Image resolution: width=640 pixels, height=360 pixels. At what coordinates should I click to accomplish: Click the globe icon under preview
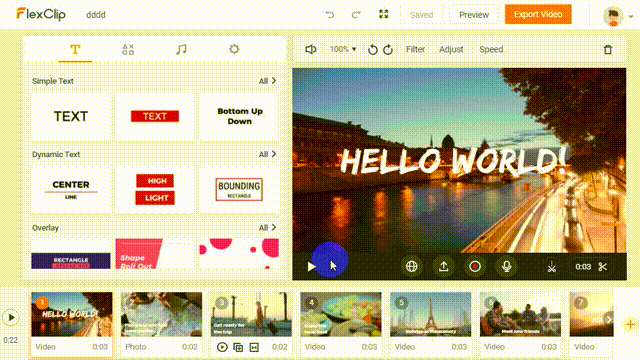pyautogui.click(x=411, y=267)
